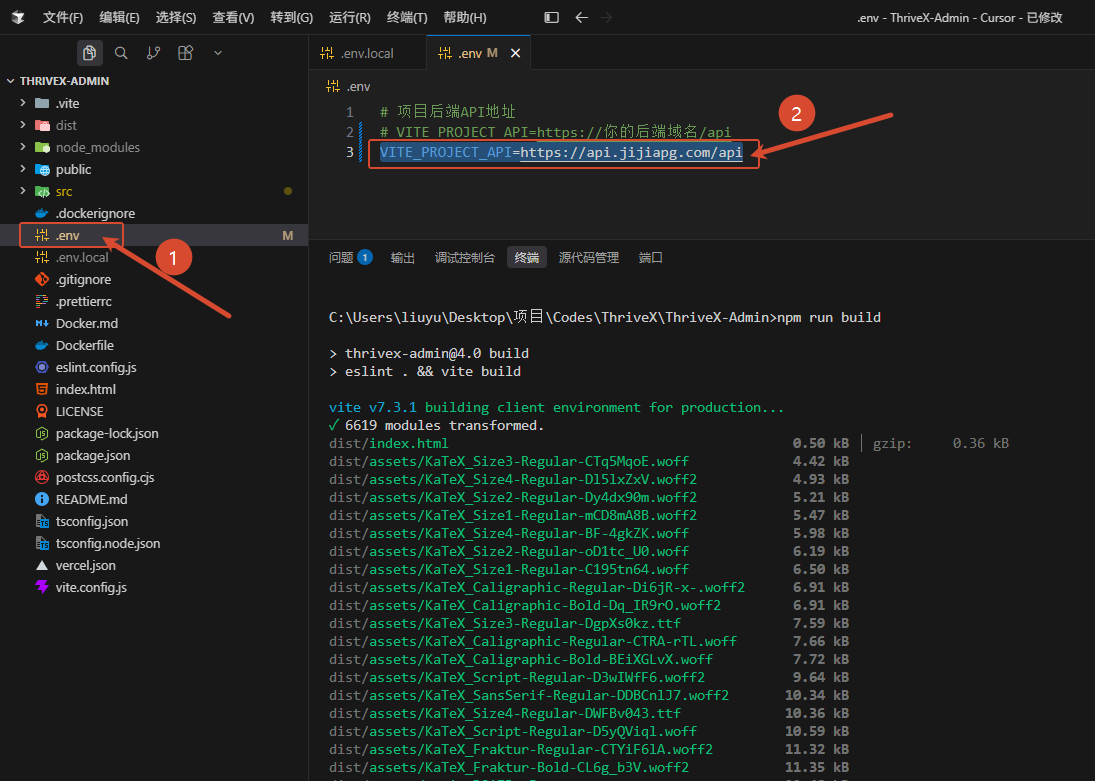
Task: Open the Search view icon
Action: [121, 53]
